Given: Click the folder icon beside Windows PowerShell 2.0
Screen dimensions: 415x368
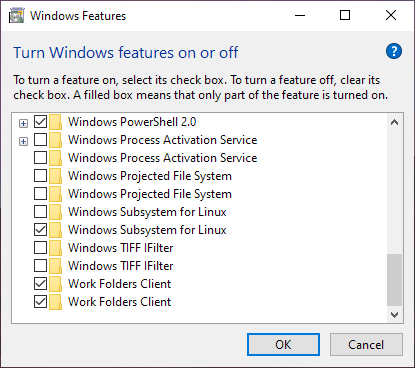Looking at the screenshot, I should (x=55, y=122).
